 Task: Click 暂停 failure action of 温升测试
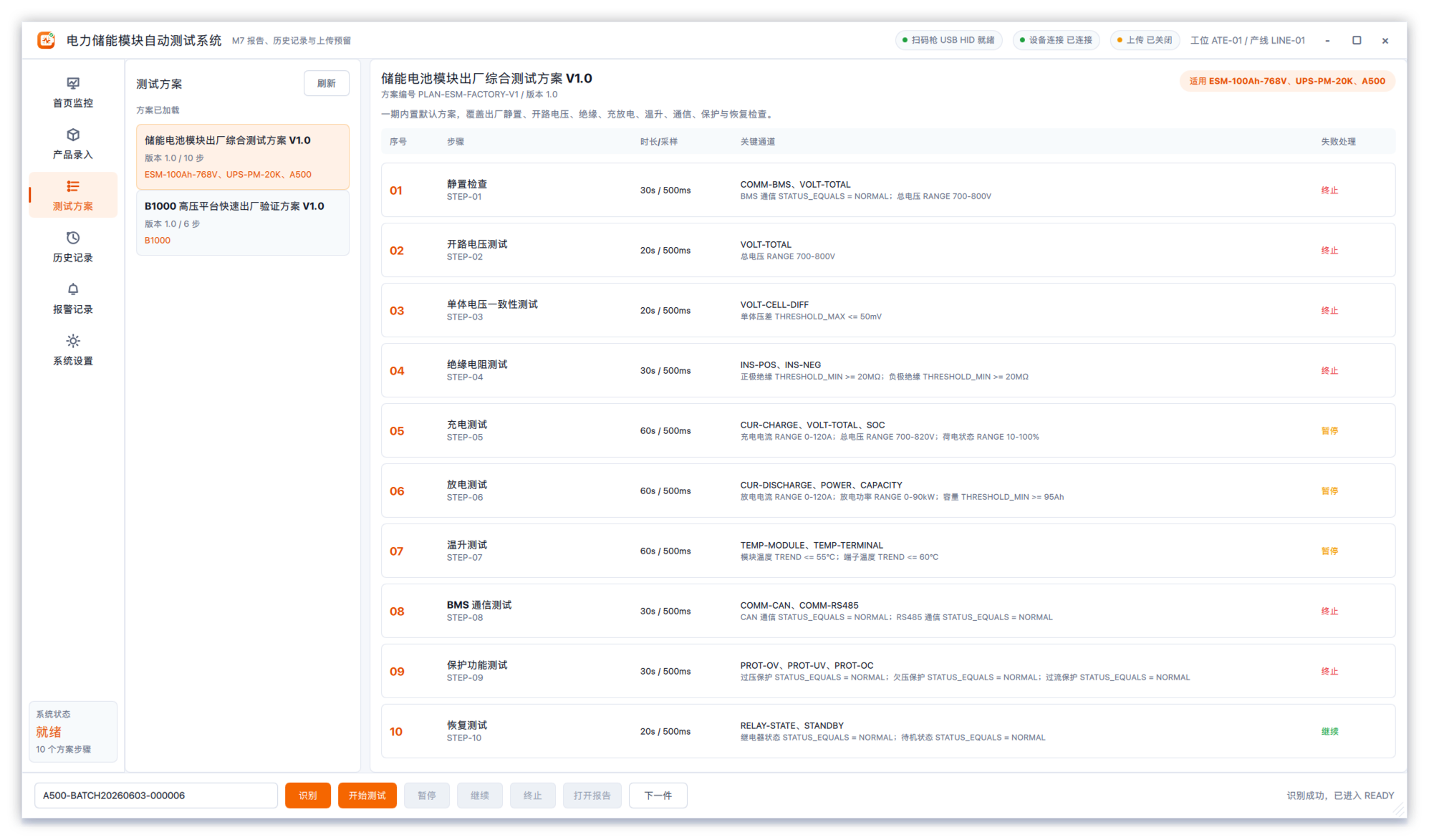click(1329, 551)
